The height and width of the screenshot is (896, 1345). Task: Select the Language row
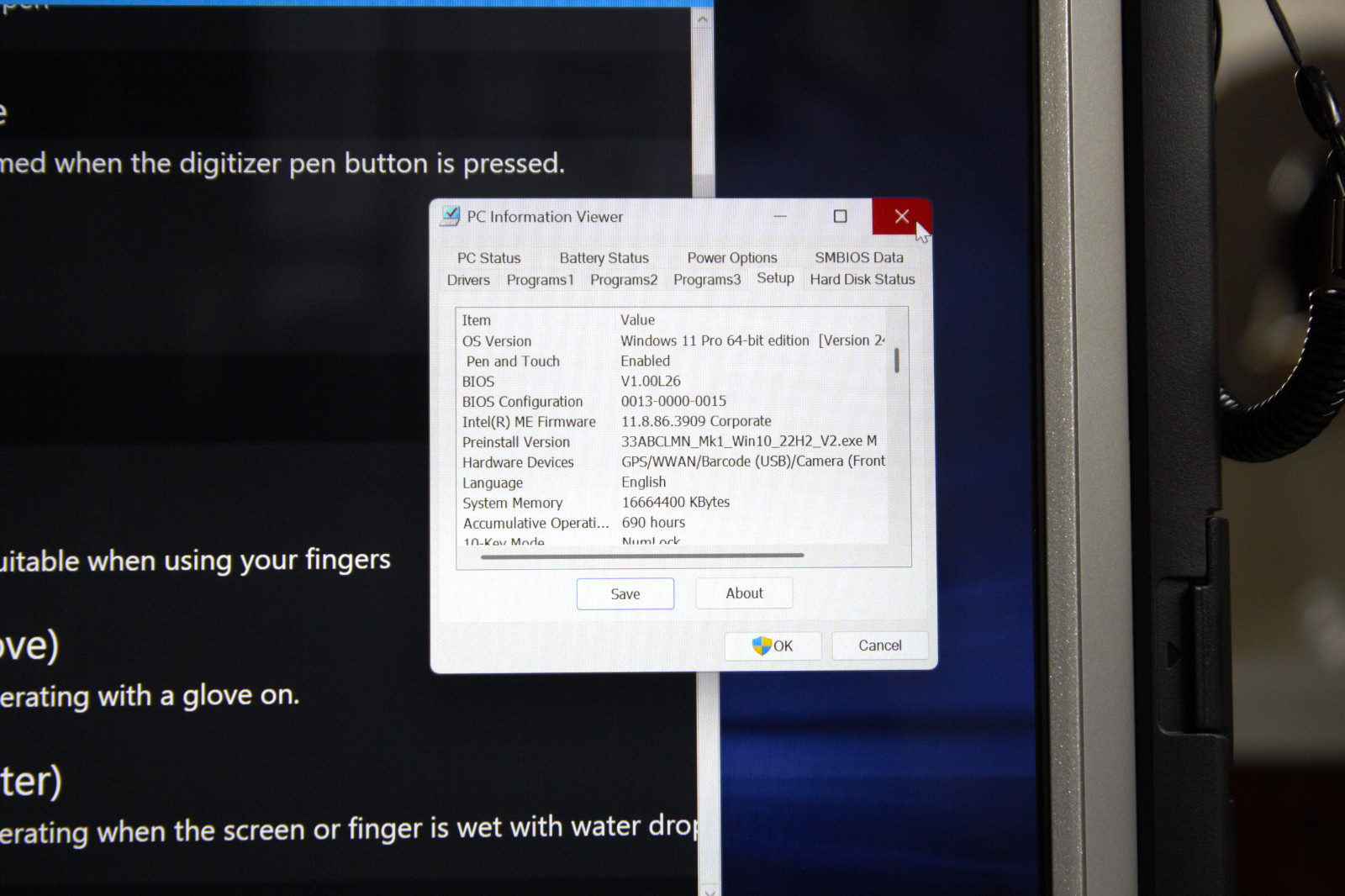tap(672, 482)
